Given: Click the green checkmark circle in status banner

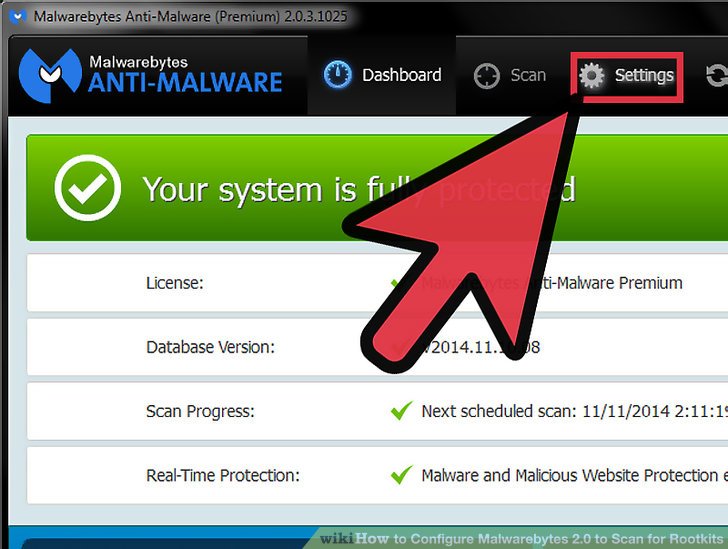Looking at the screenshot, I should 87,188.
